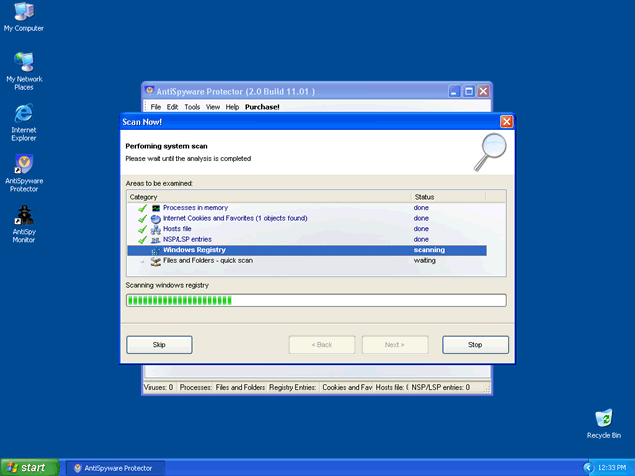Launch Internet Explorer desktop icon
Viewport: 635px width, 476px height.
pos(23,114)
